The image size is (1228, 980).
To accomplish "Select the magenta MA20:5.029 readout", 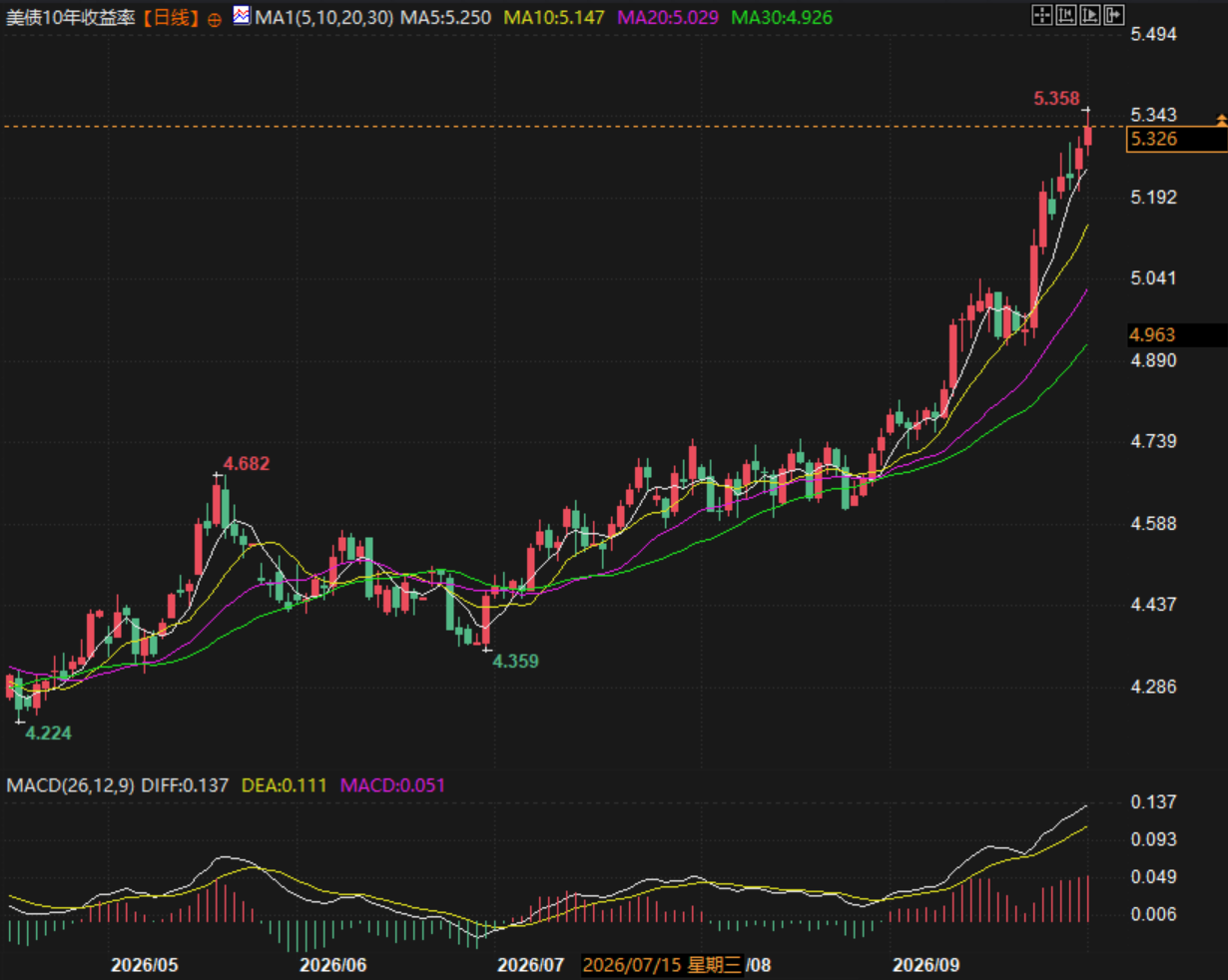I will (x=668, y=18).
